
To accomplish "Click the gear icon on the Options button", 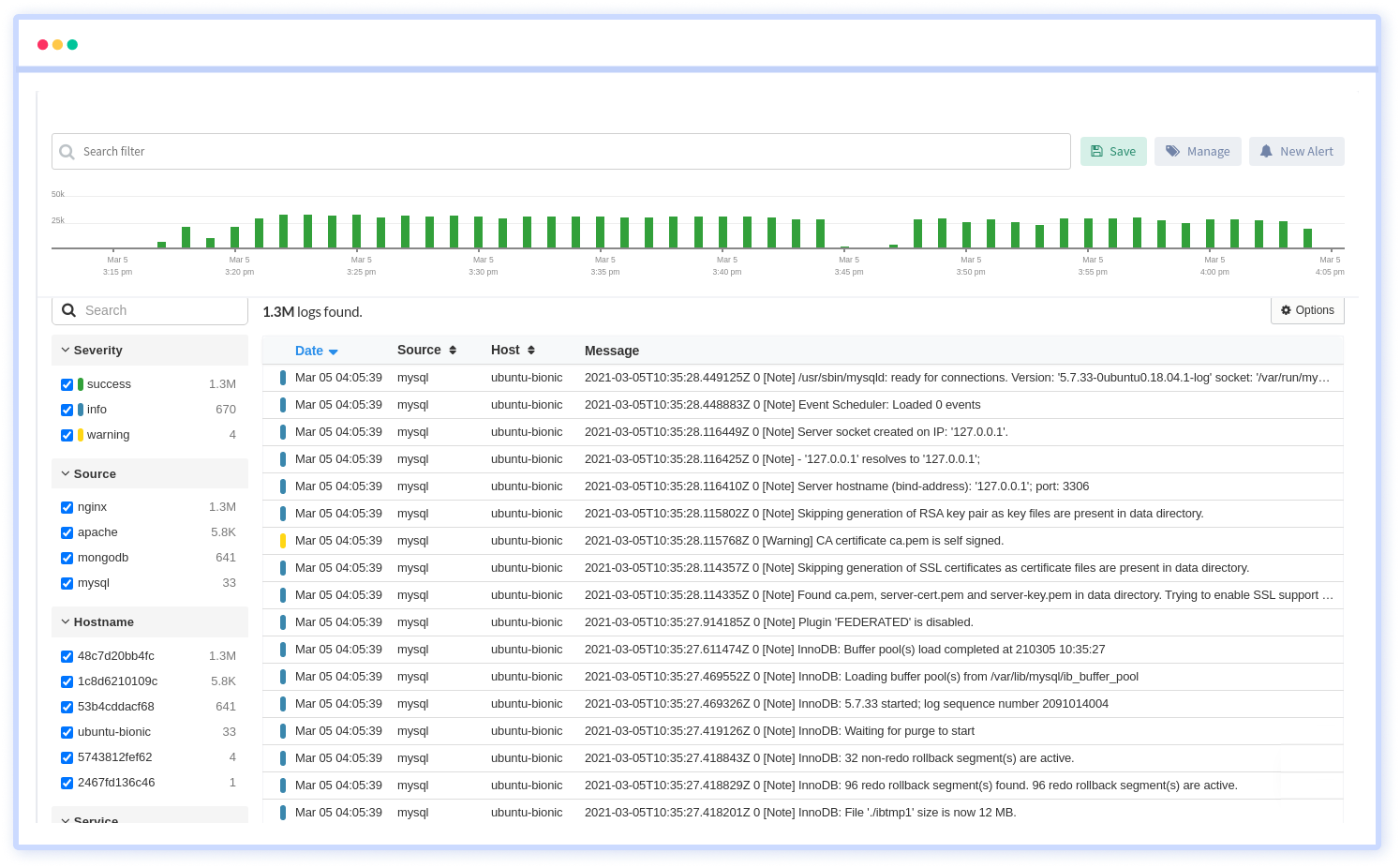I will point(1286,310).
